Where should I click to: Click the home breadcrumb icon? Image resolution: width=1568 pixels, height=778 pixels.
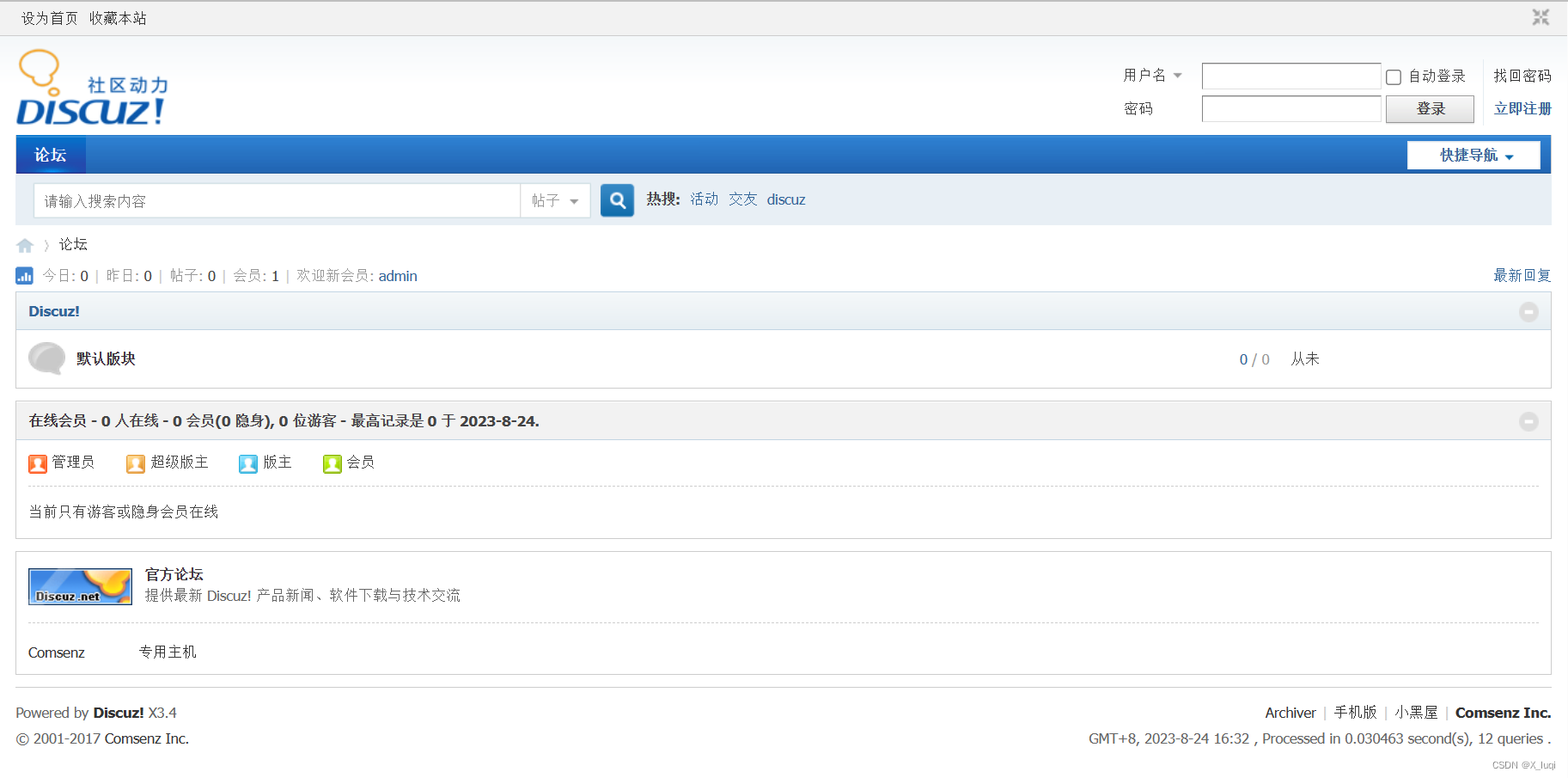pyautogui.click(x=25, y=246)
